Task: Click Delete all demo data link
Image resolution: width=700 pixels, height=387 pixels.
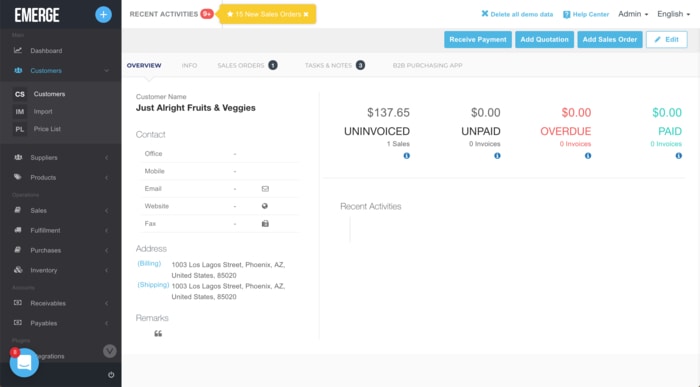Action: tap(517, 14)
